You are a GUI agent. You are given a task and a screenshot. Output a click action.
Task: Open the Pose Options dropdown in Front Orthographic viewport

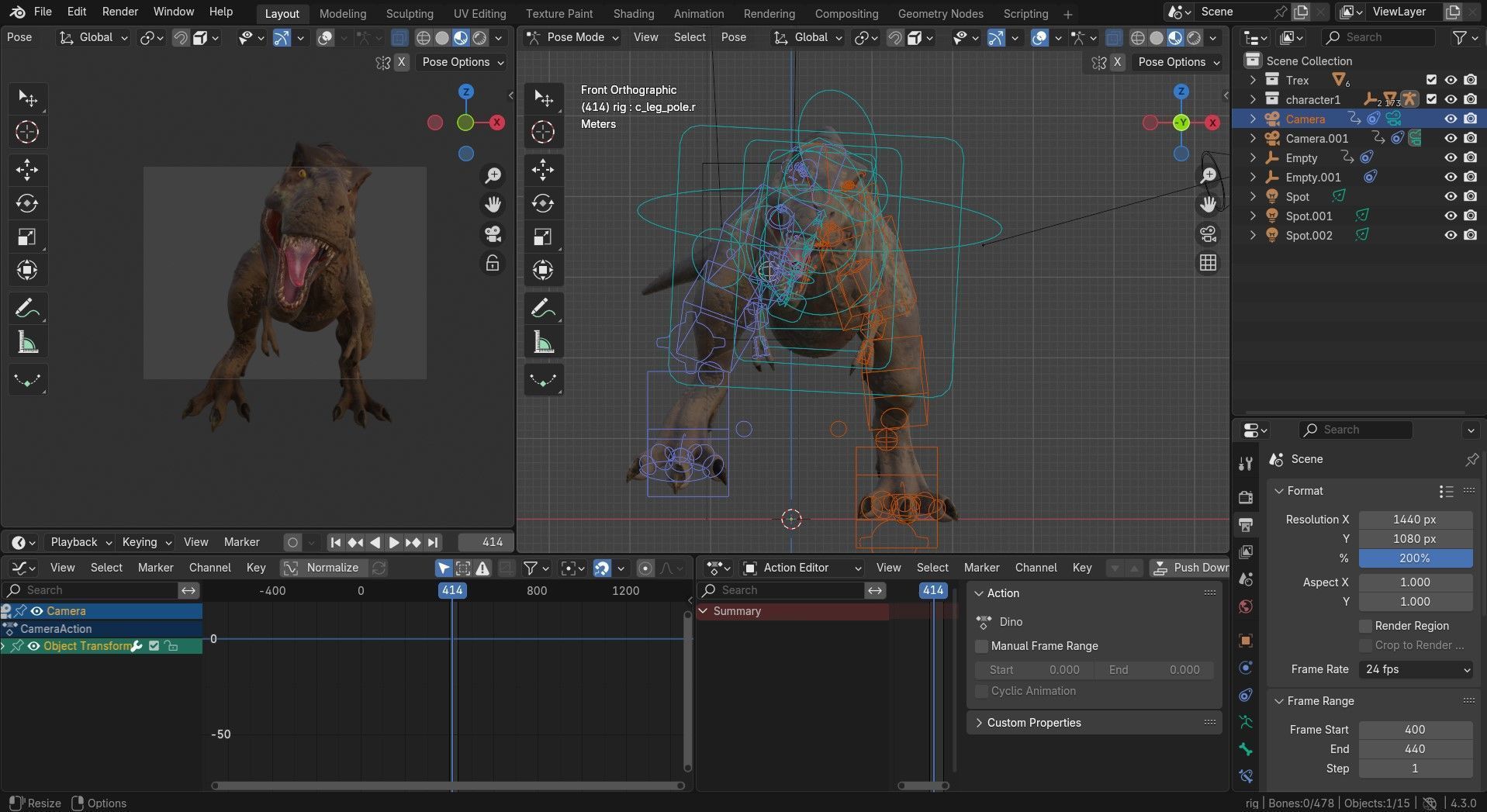coord(1178,62)
